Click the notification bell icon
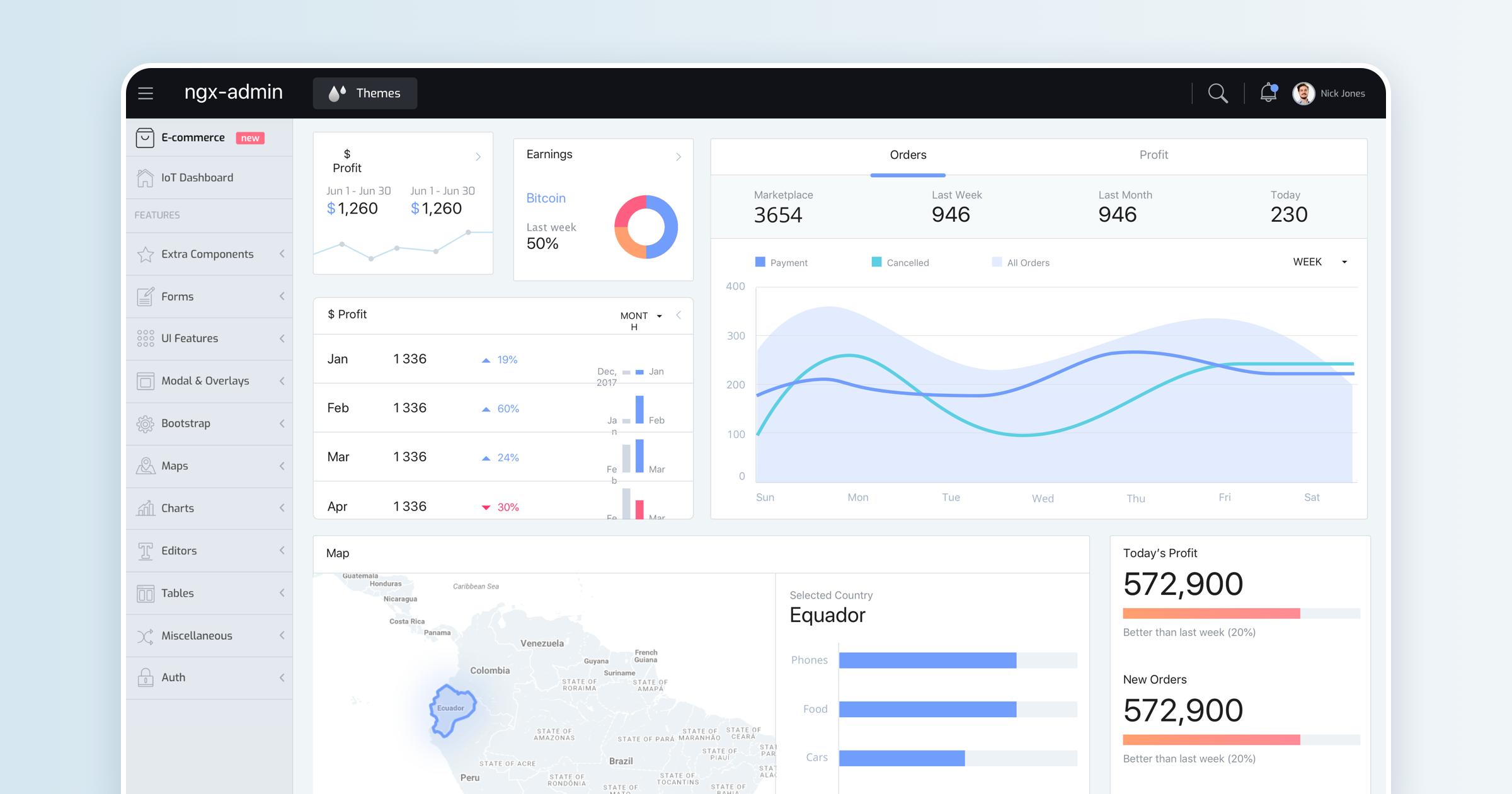The height and width of the screenshot is (794, 1512). point(1268,93)
